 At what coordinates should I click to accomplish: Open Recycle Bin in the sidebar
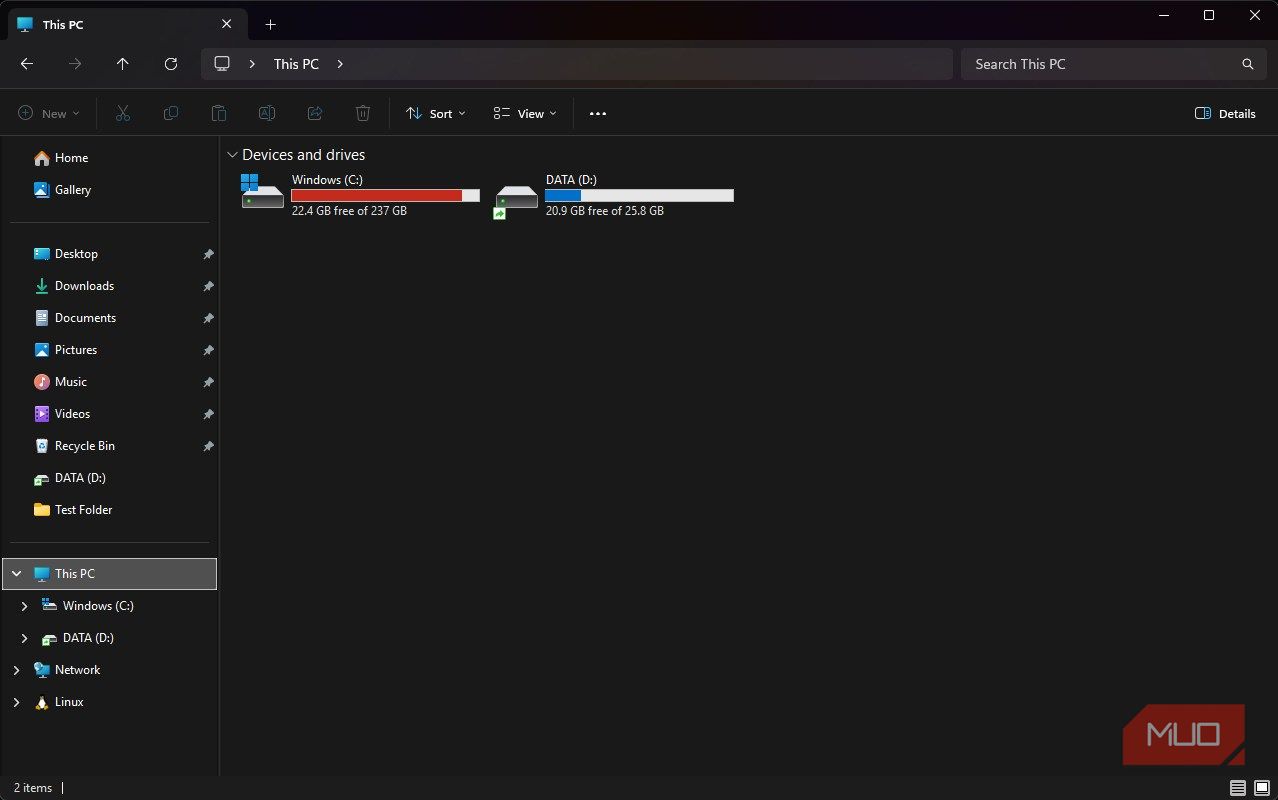(x=74, y=446)
